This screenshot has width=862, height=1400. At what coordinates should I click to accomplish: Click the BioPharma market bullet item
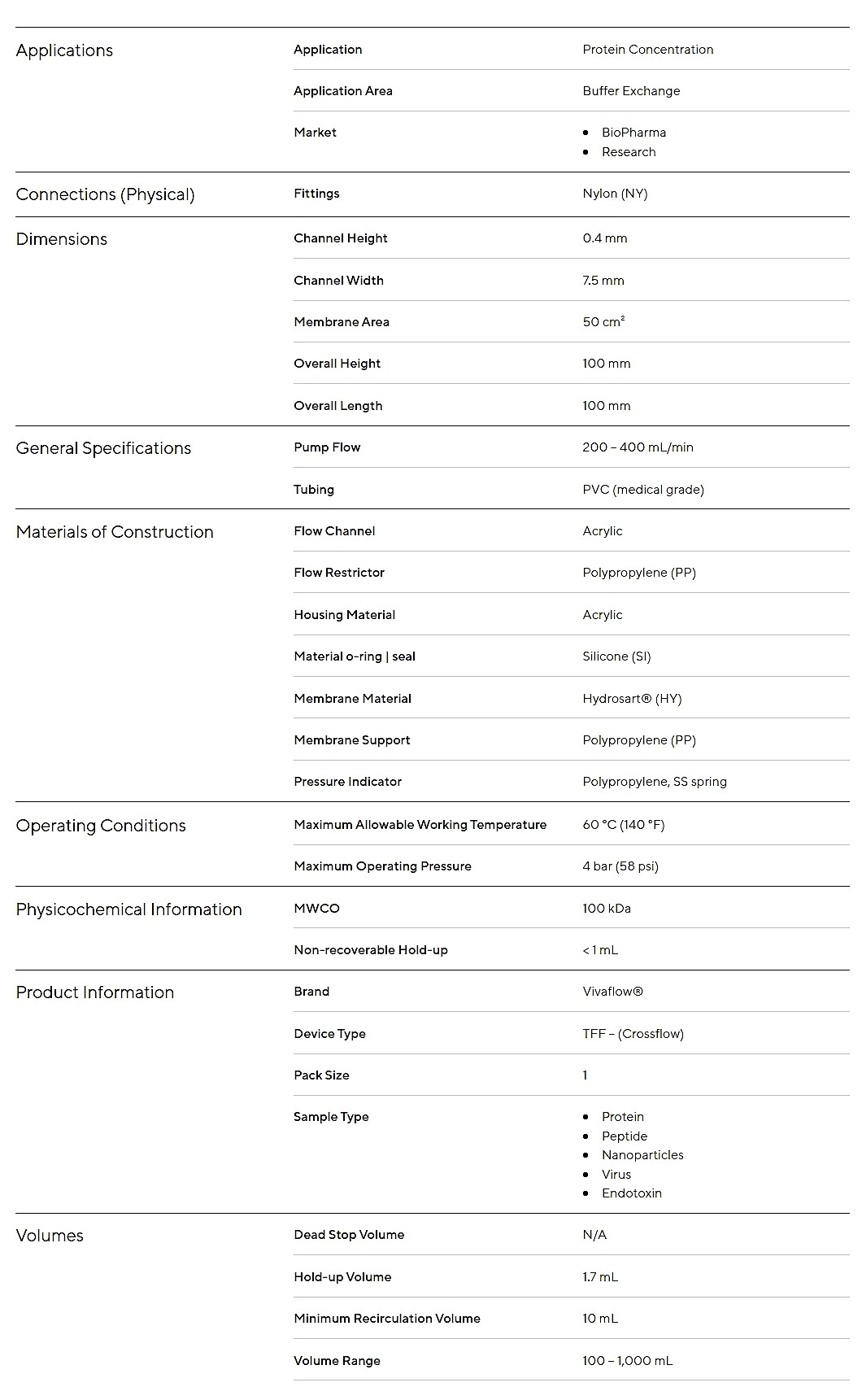(x=633, y=133)
